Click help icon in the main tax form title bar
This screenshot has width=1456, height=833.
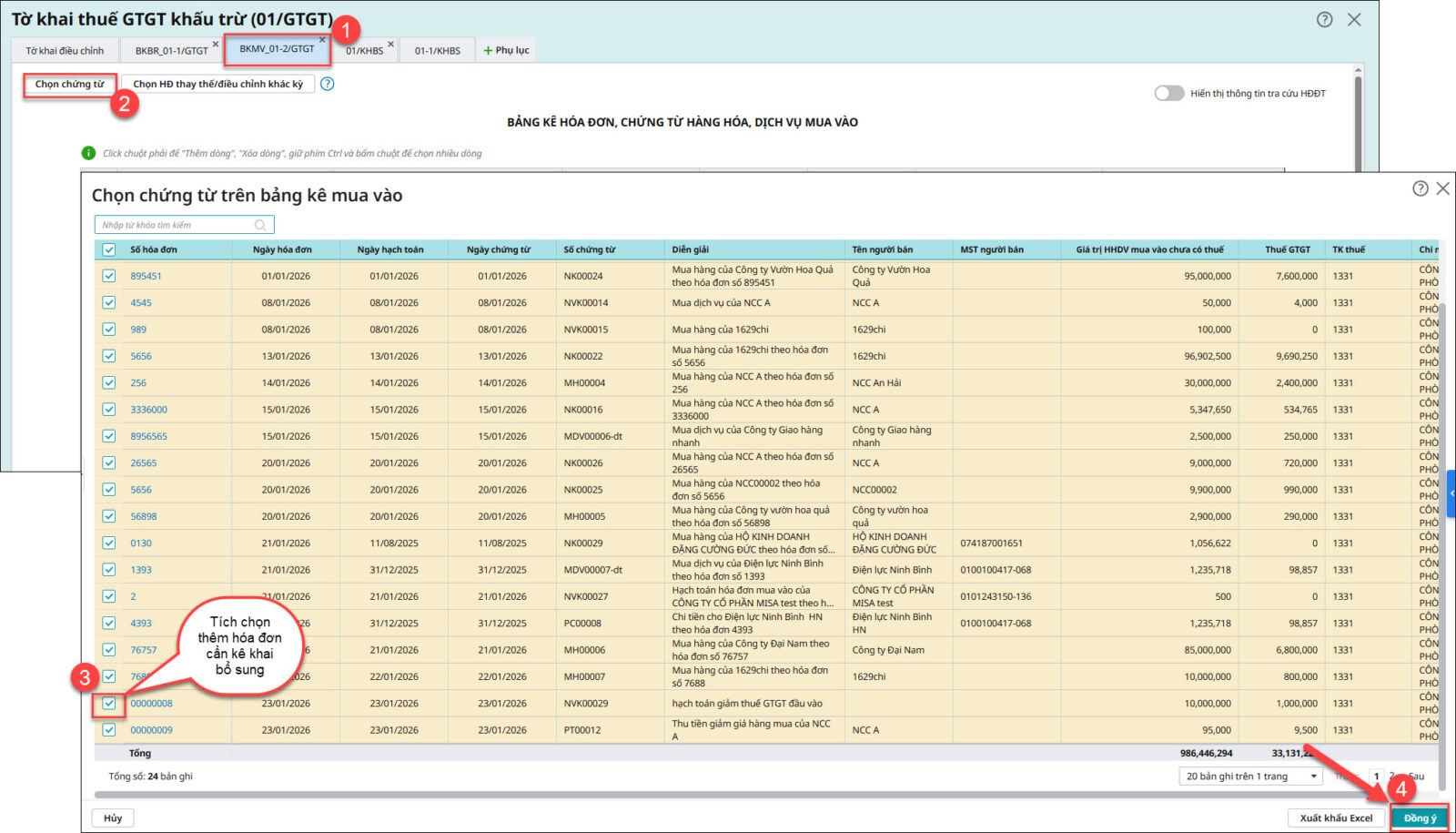click(1324, 19)
